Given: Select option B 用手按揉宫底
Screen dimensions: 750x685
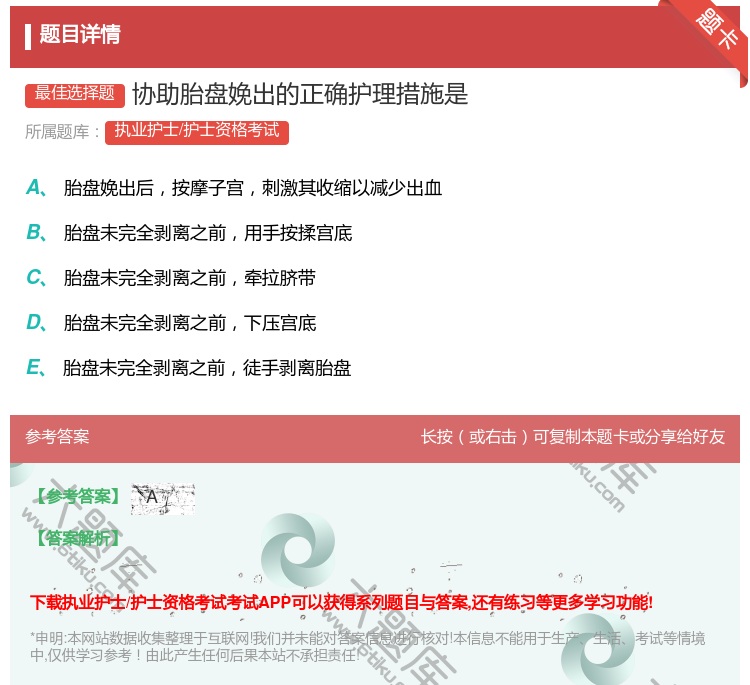Looking at the screenshot, I should coord(189,233).
